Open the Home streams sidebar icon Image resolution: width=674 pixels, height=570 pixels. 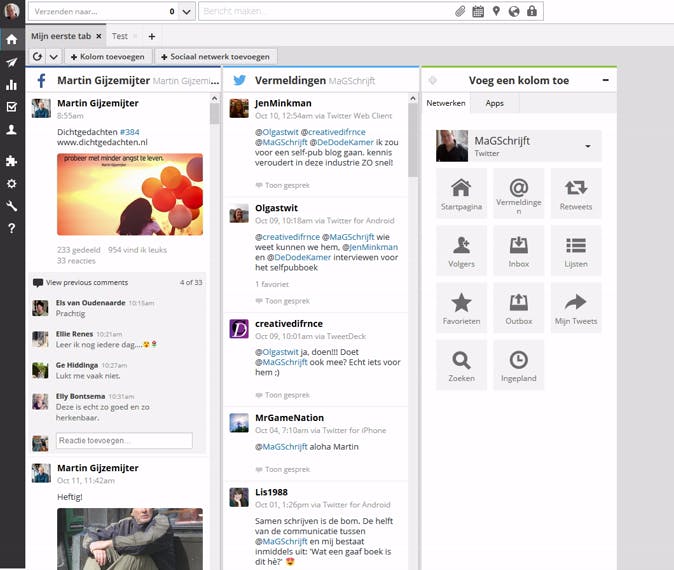click(x=12, y=40)
